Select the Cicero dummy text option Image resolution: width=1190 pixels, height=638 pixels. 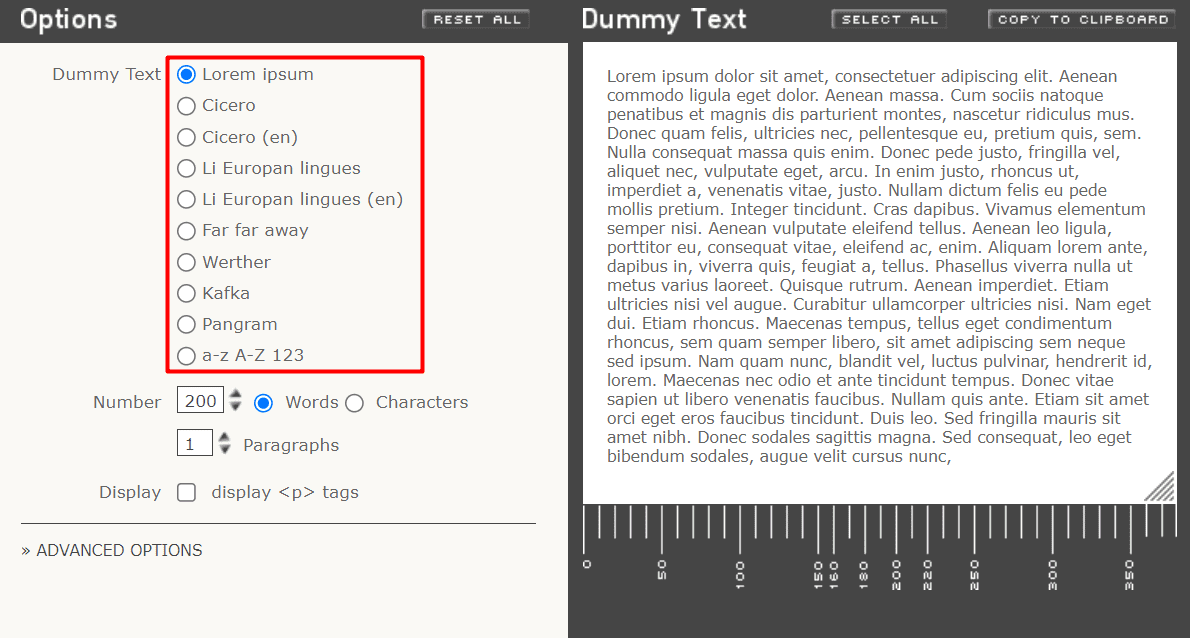click(x=186, y=106)
